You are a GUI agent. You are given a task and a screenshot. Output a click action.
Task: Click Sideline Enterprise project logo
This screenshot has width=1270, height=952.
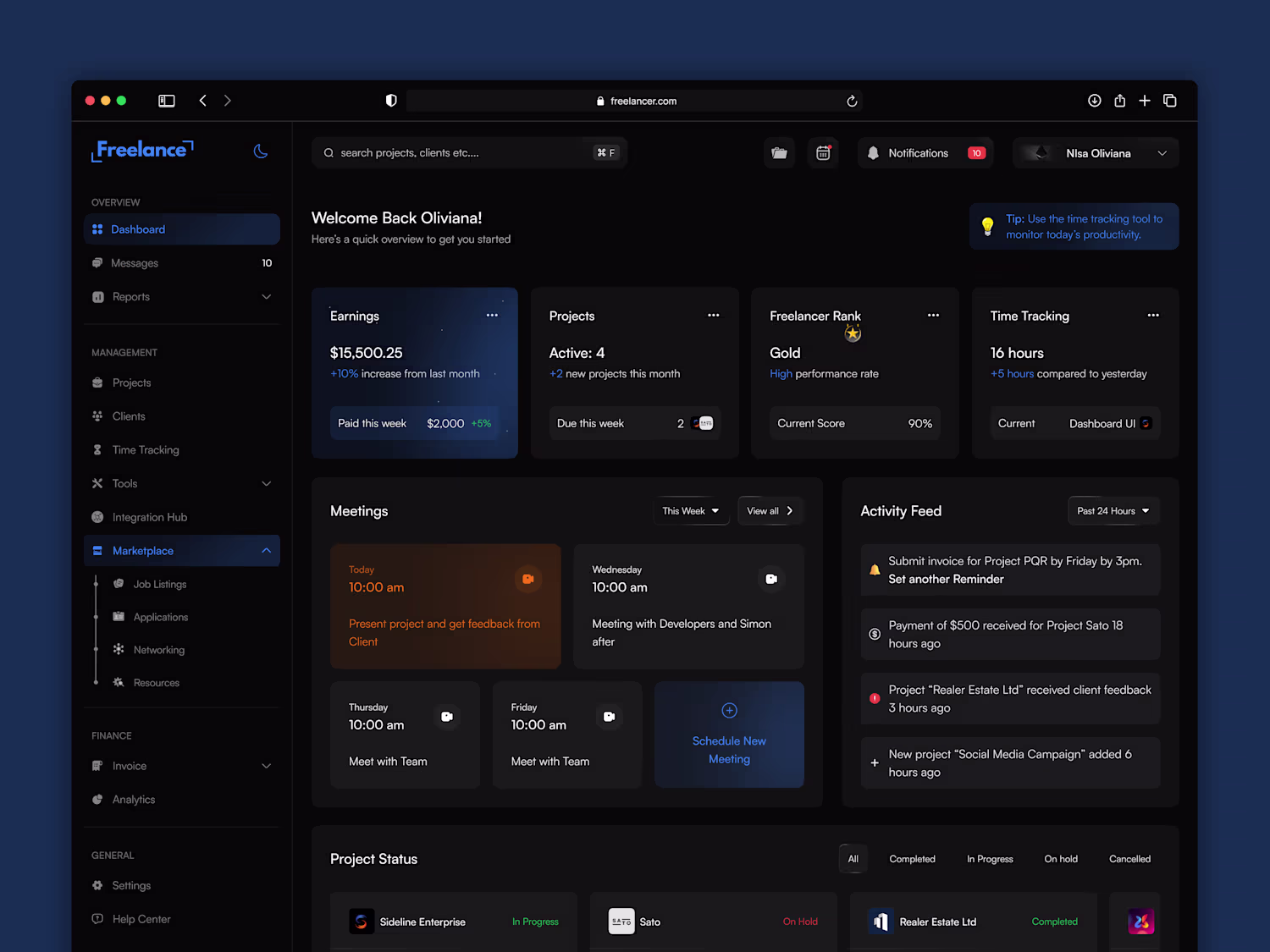point(362,922)
